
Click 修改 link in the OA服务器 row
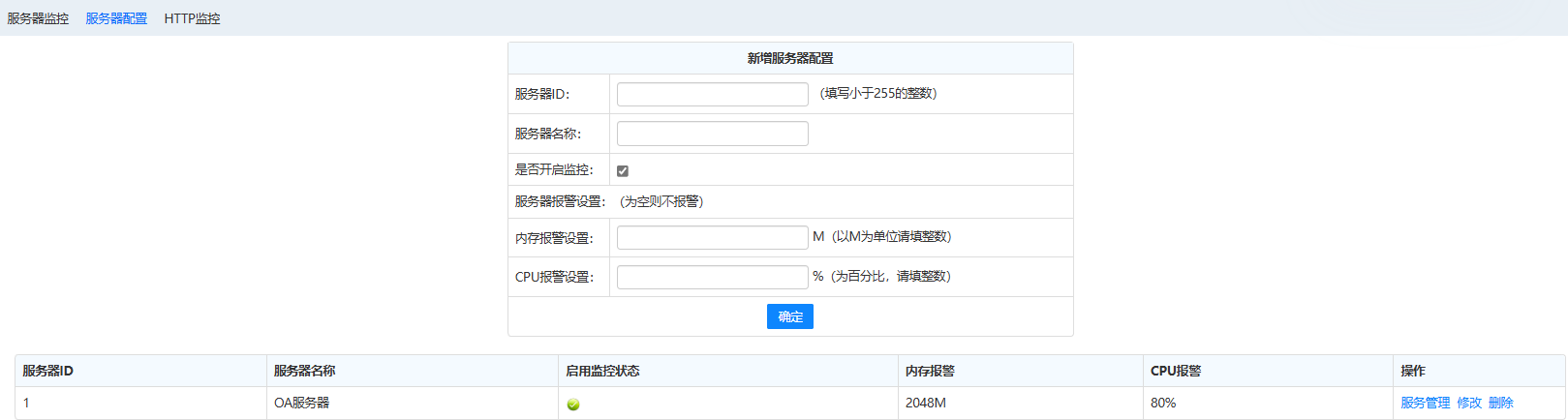[x=1469, y=403]
